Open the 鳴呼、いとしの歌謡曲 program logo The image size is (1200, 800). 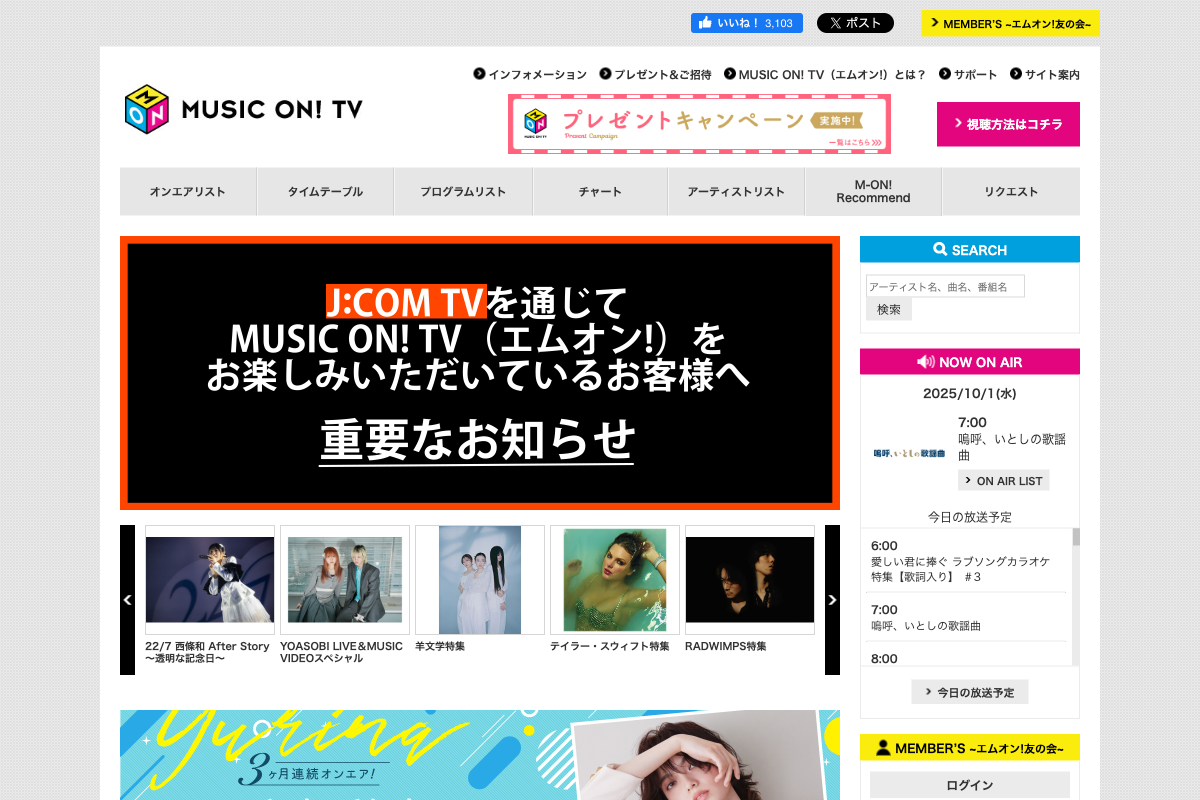pyautogui.click(x=908, y=453)
